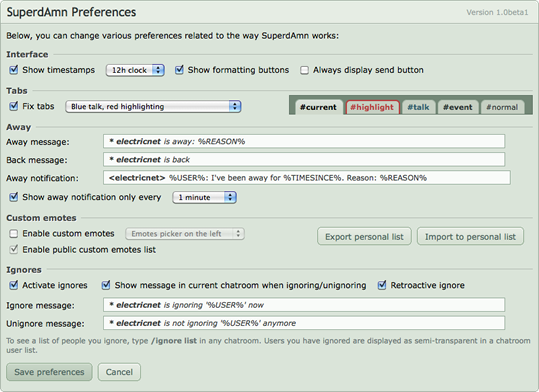Click Export personal list button
Screen dimensions: 539x392
click(x=364, y=237)
